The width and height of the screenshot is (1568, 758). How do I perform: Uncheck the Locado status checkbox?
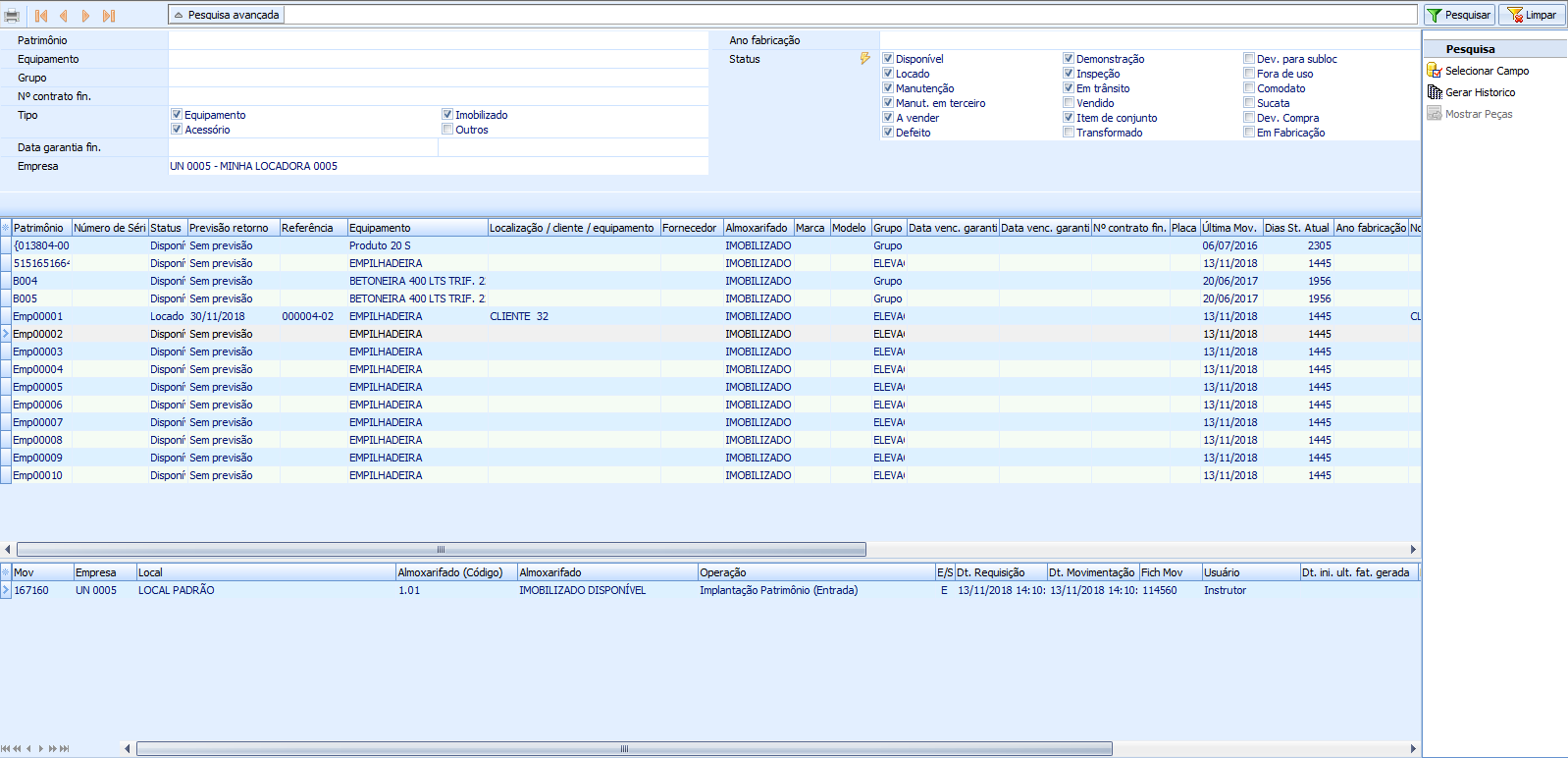[x=888, y=74]
